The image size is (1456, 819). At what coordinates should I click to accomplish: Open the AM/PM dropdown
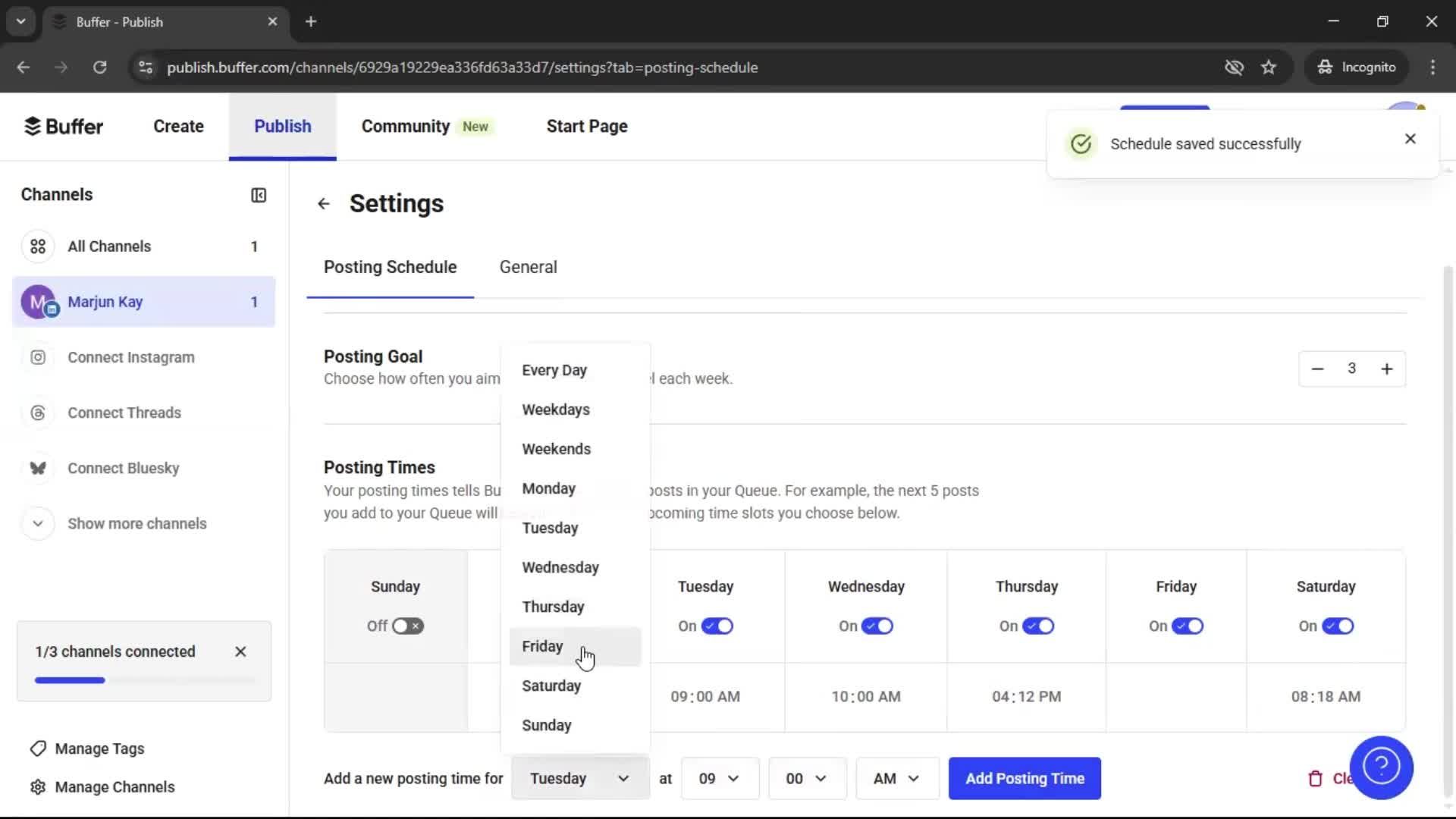[896, 778]
